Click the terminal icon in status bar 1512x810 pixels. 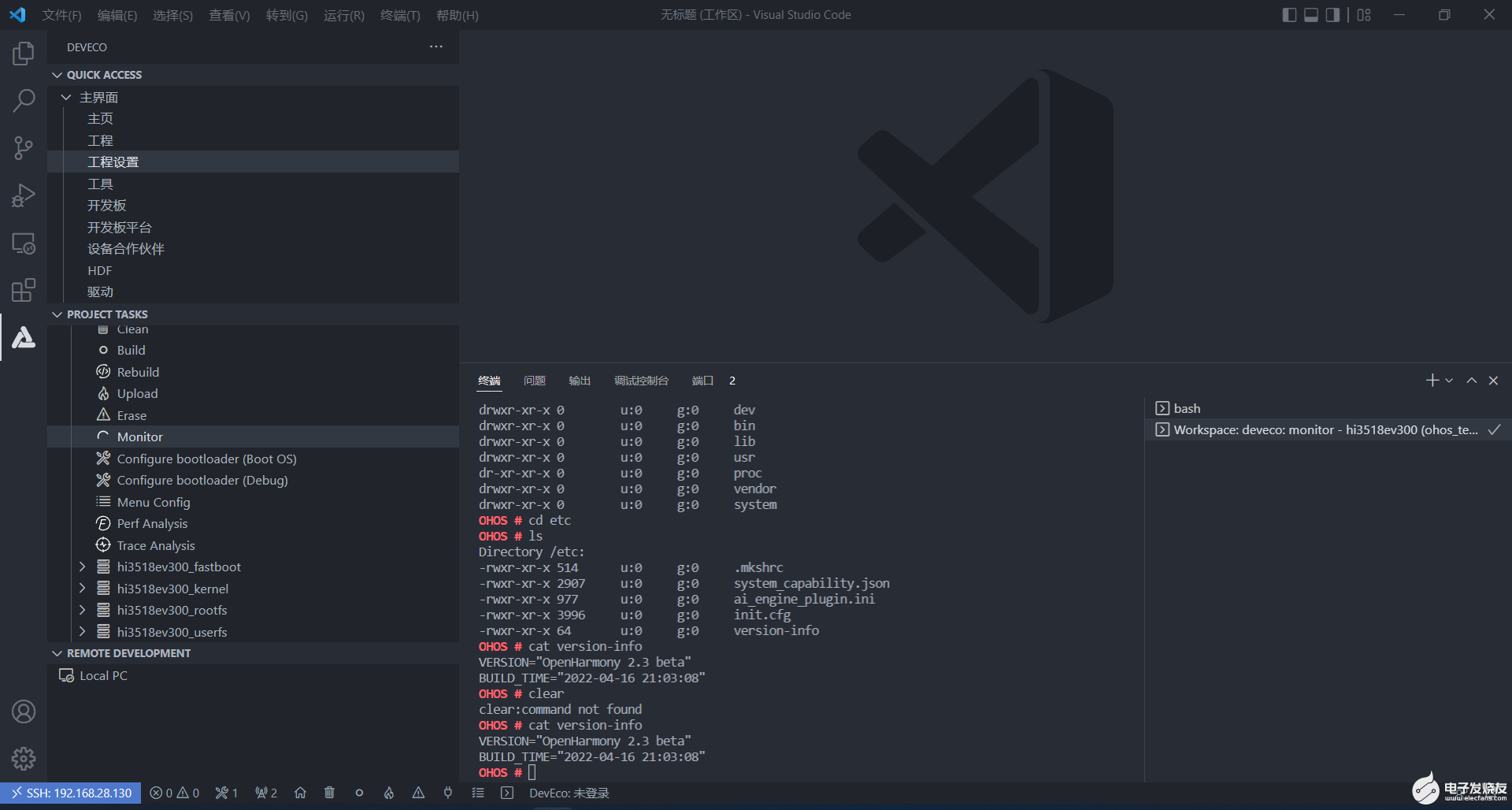pos(507,793)
